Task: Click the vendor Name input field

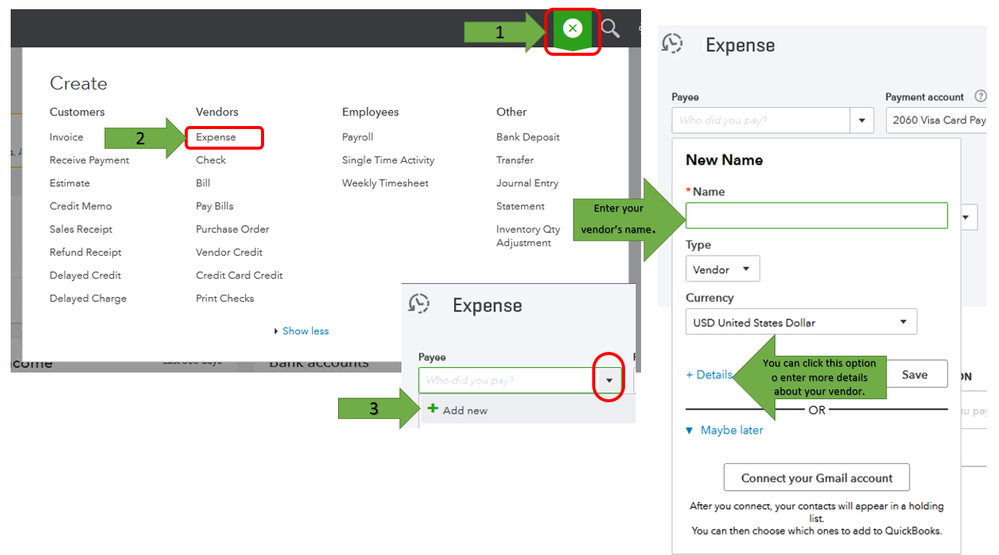Action: [816, 215]
